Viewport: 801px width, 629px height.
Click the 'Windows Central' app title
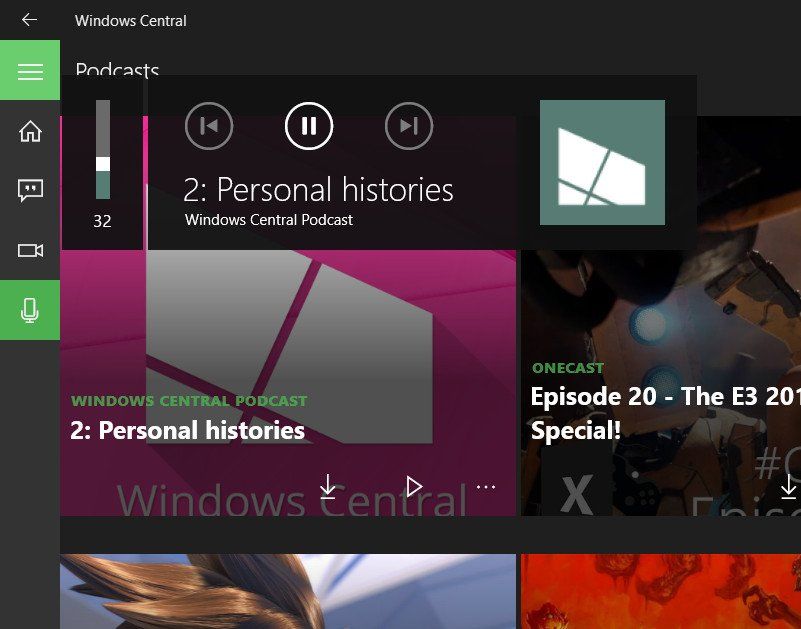[x=131, y=20]
